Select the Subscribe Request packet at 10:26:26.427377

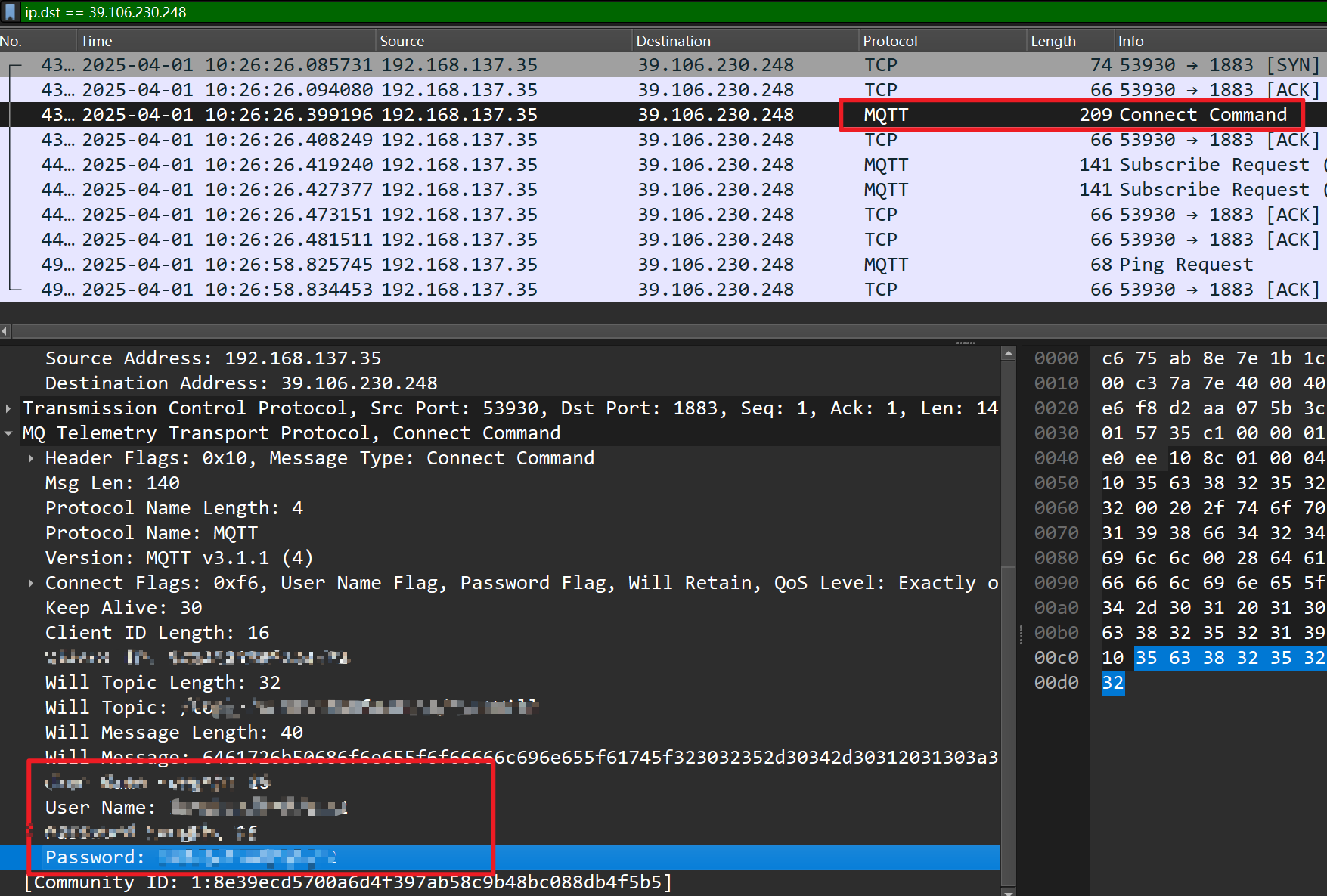click(663, 190)
